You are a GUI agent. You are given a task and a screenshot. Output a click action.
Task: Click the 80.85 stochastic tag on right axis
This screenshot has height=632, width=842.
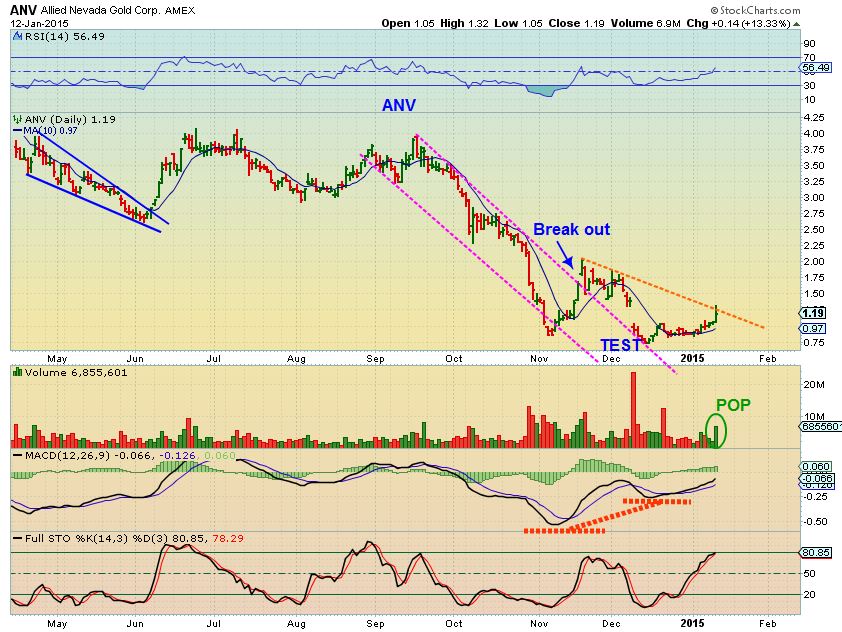pyautogui.click(x=816, y=553)
